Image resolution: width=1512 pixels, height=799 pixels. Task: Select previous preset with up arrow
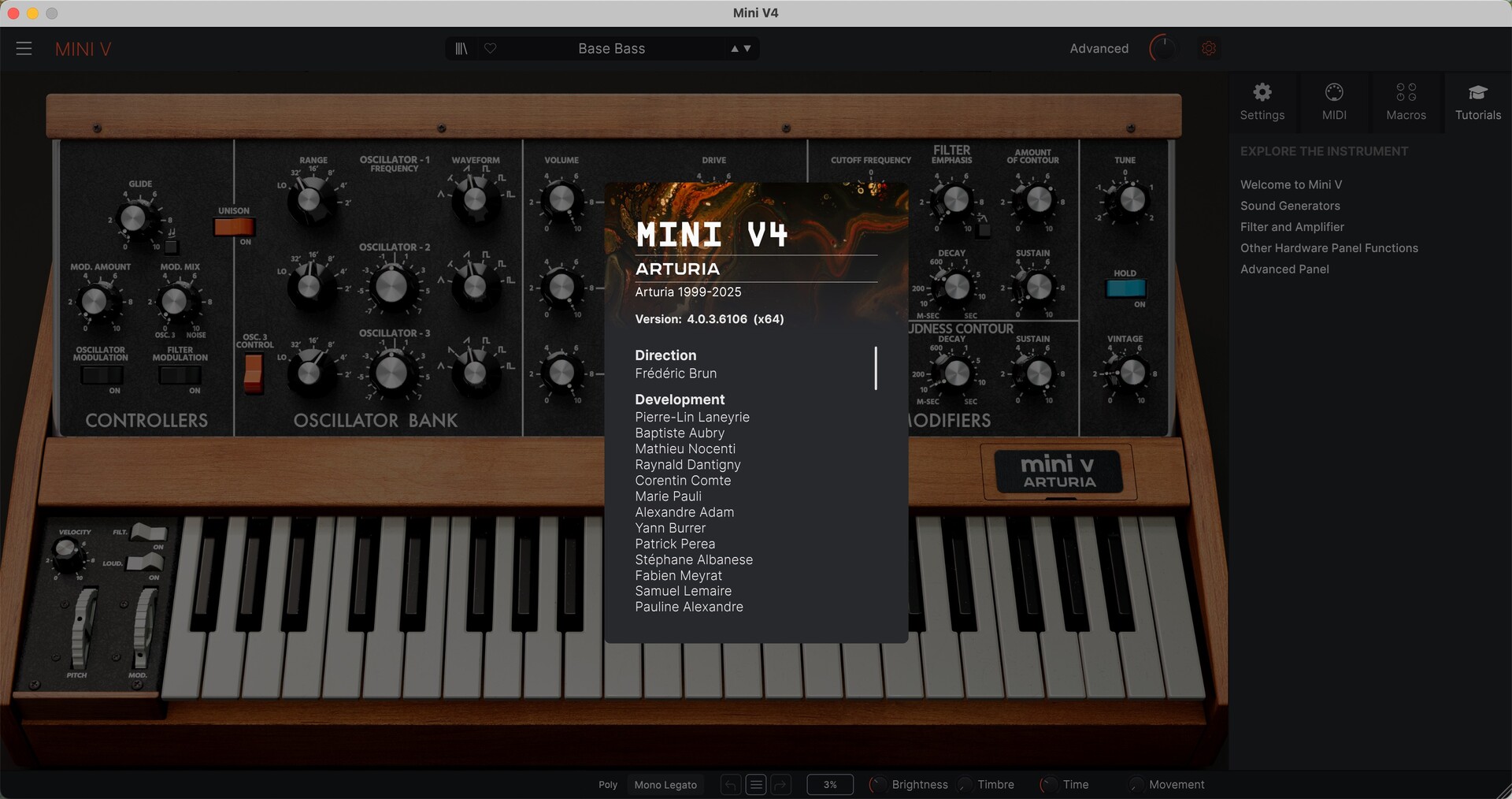(735, 49)
